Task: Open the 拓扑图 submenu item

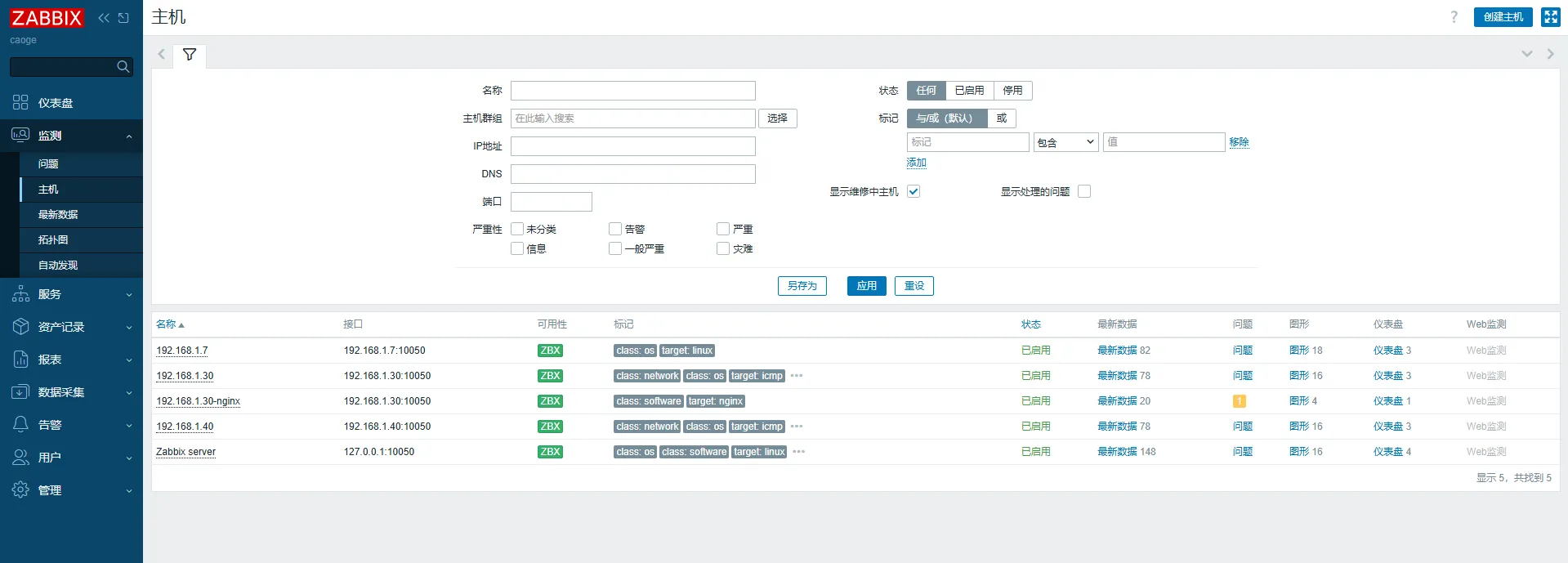Action: pyautogui.click(x=82, y=240)
